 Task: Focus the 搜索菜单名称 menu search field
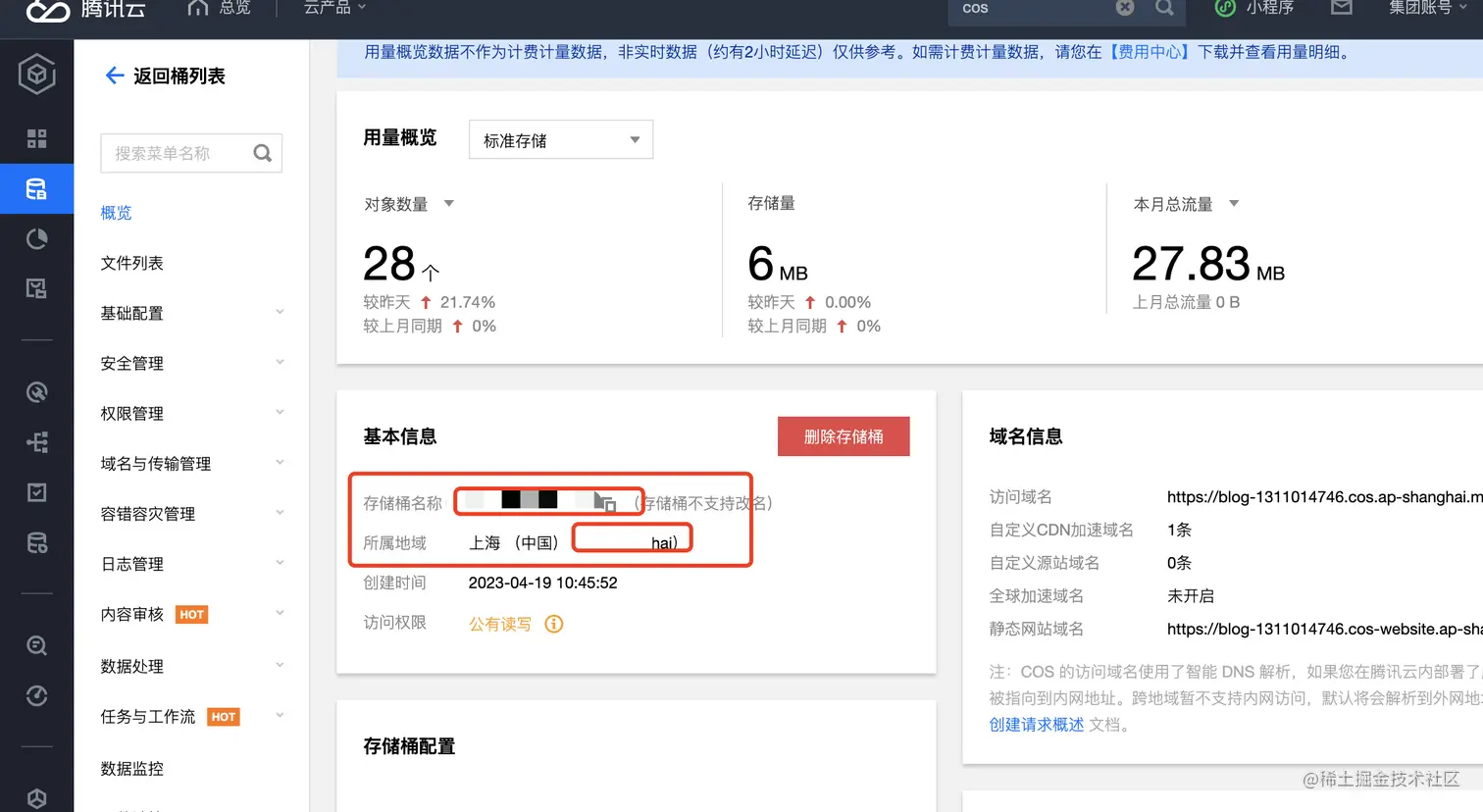pos(191,153)
